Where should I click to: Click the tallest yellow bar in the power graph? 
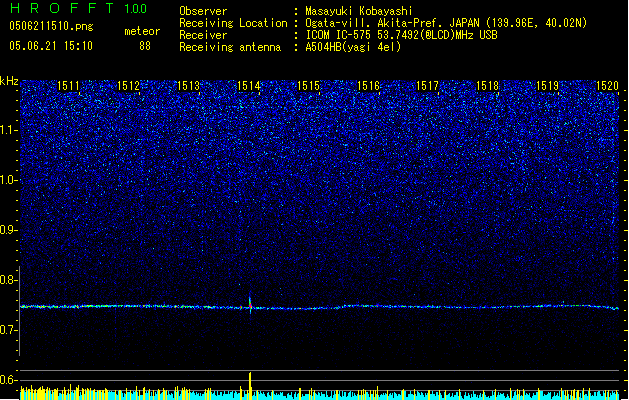tap(250, 386)
